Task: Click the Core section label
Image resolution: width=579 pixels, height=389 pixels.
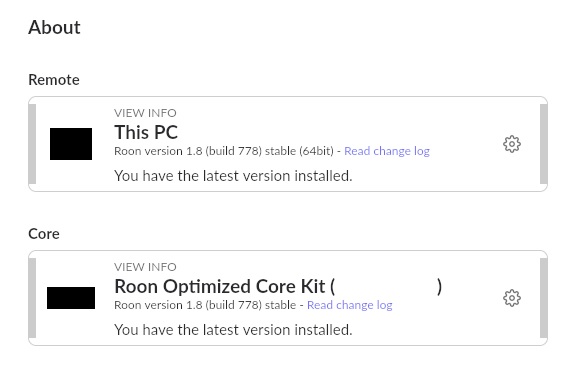Action: pyautogui.click(x=44, y=234)
